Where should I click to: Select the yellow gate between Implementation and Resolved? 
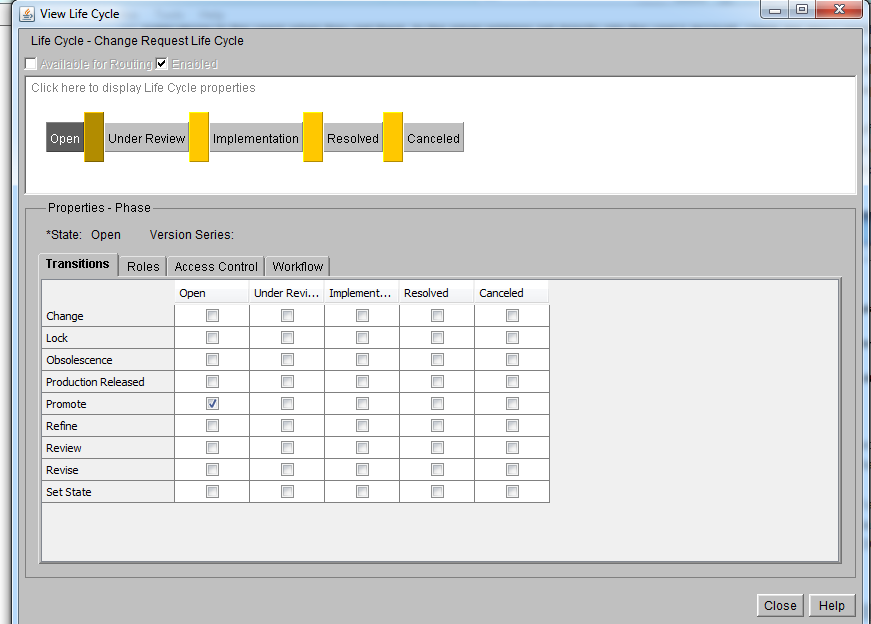click(x=313, y=137)
